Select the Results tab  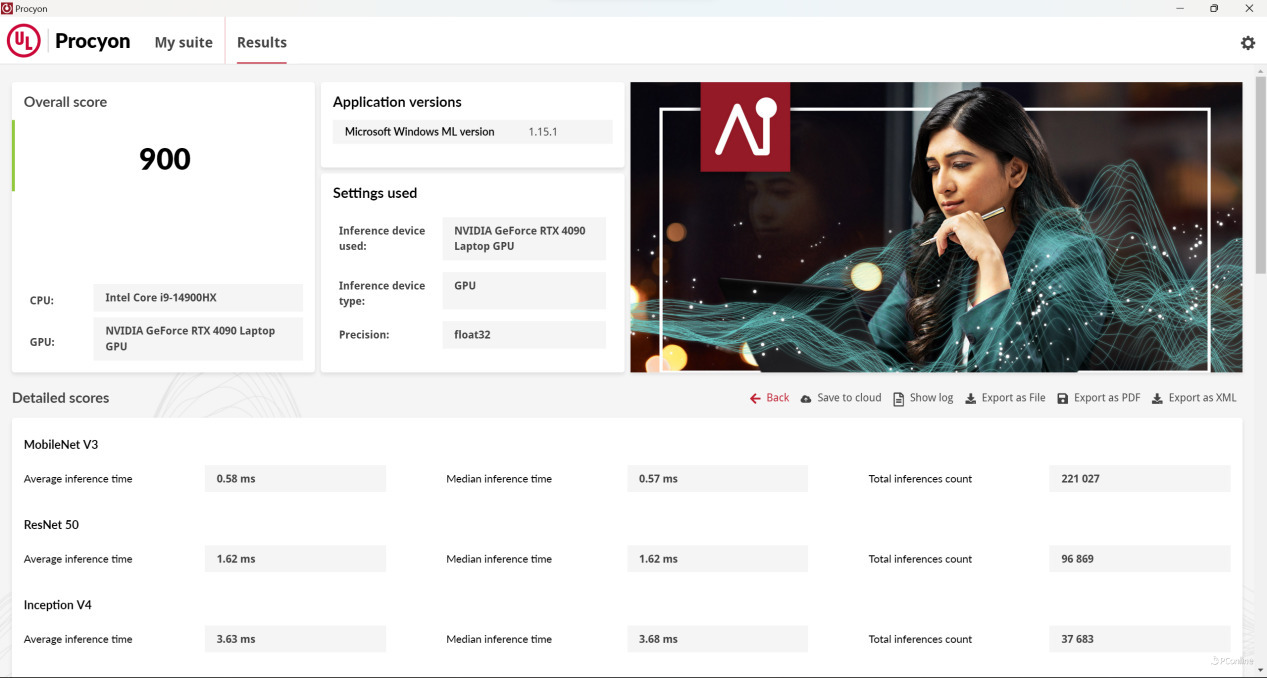click(x=262, y=42)
